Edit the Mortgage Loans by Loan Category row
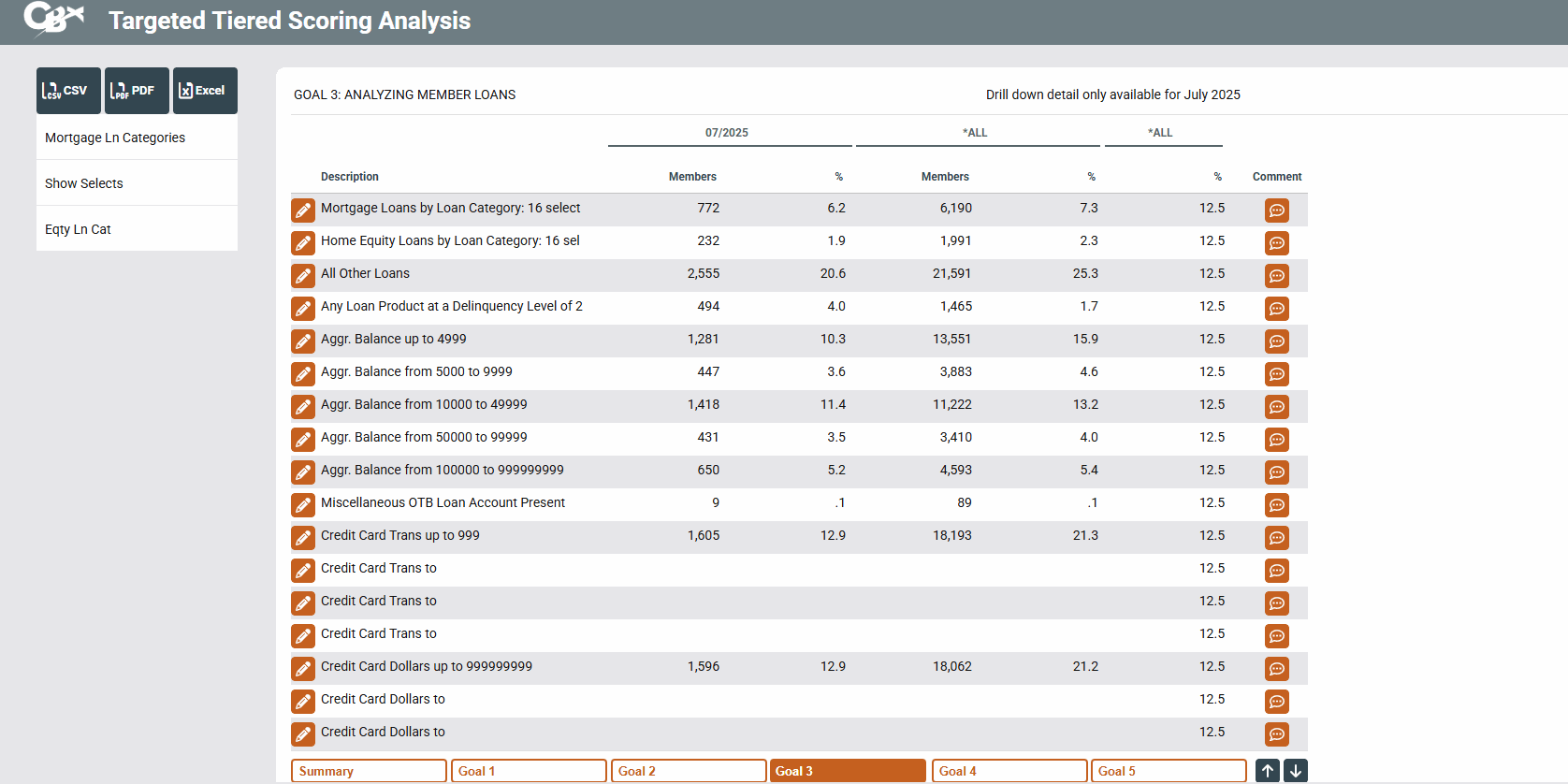Image resolution: width=1568 pixels, height=784 pixels. 303,211
